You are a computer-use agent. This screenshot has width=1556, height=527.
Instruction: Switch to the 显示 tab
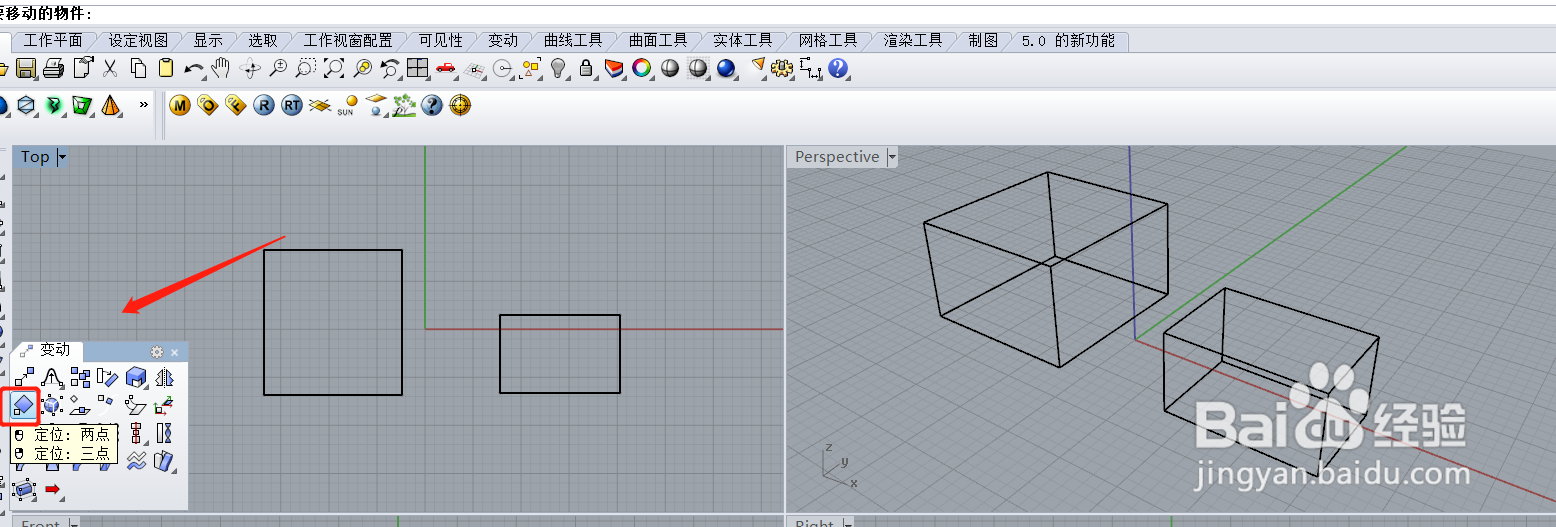click(x=208, y=41)
